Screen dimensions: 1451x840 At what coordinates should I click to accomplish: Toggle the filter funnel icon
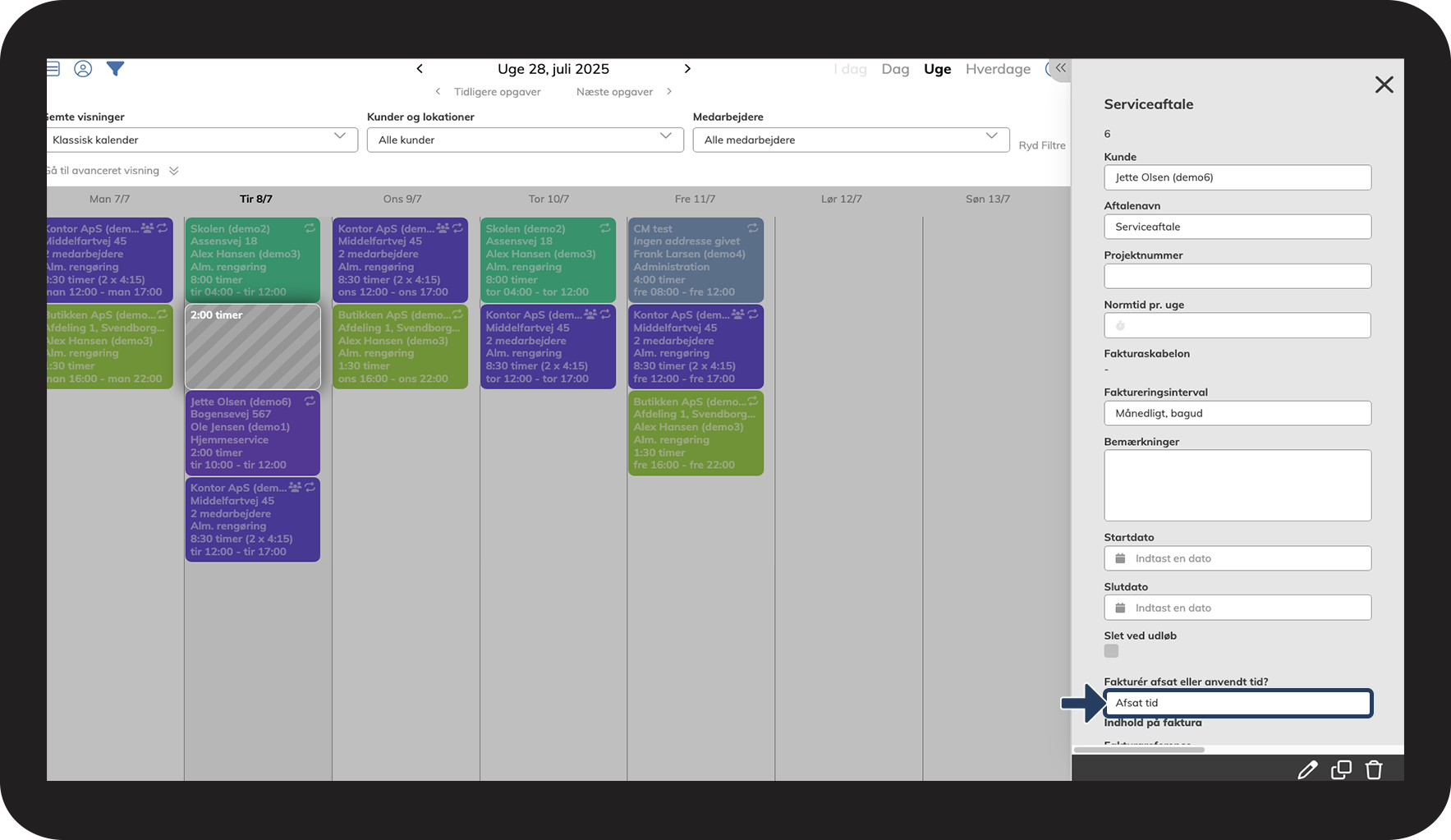point(116,69)
